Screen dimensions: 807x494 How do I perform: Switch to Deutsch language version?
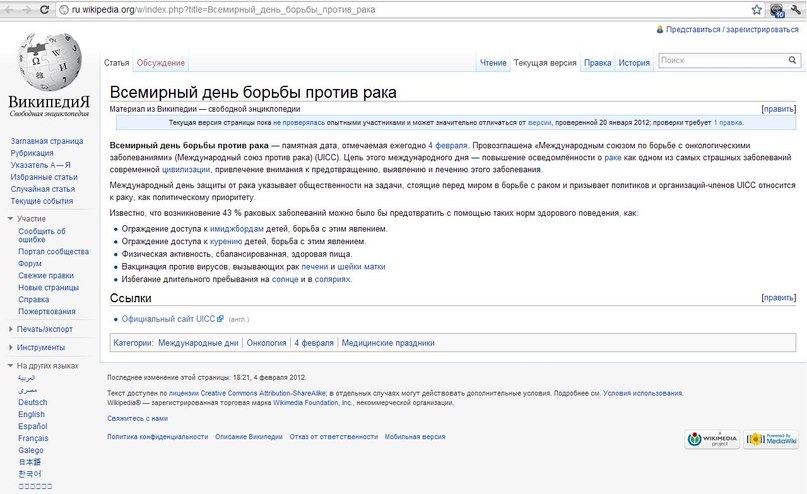tap(32, 402)
